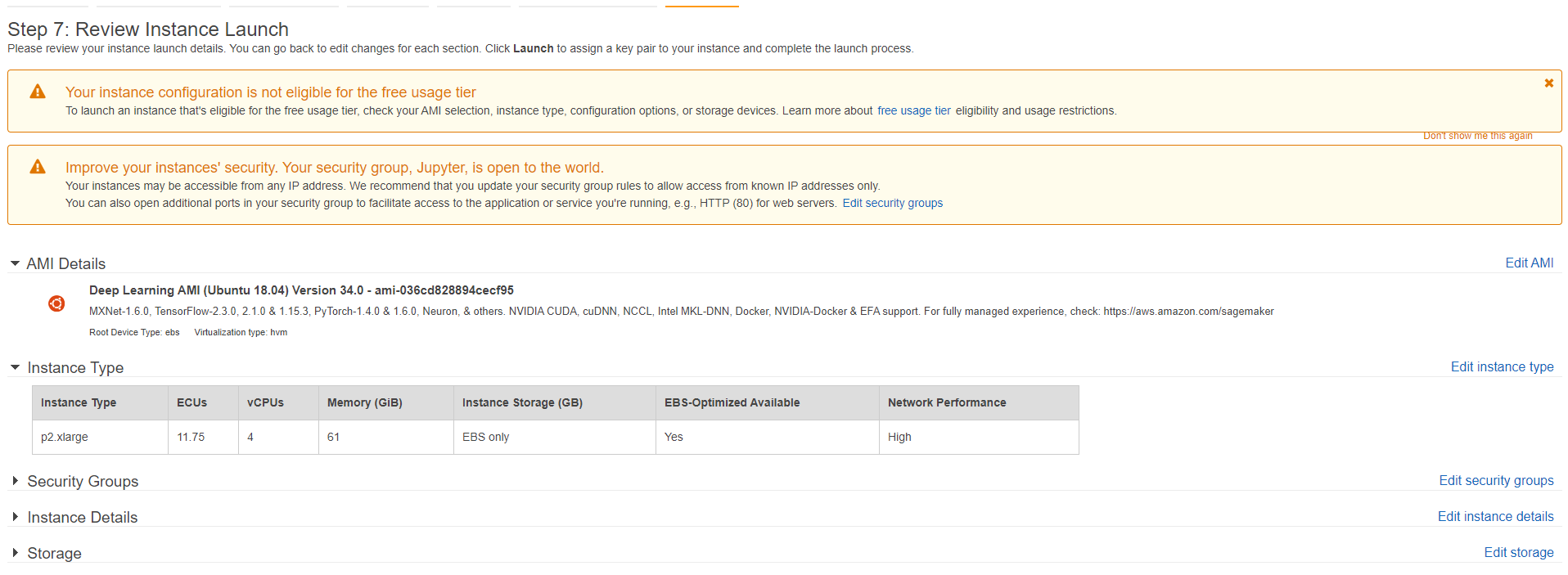This screenshot has height=575, width=1568.
Task: Click 'Don't show me this again' link
Action: 1477,136
